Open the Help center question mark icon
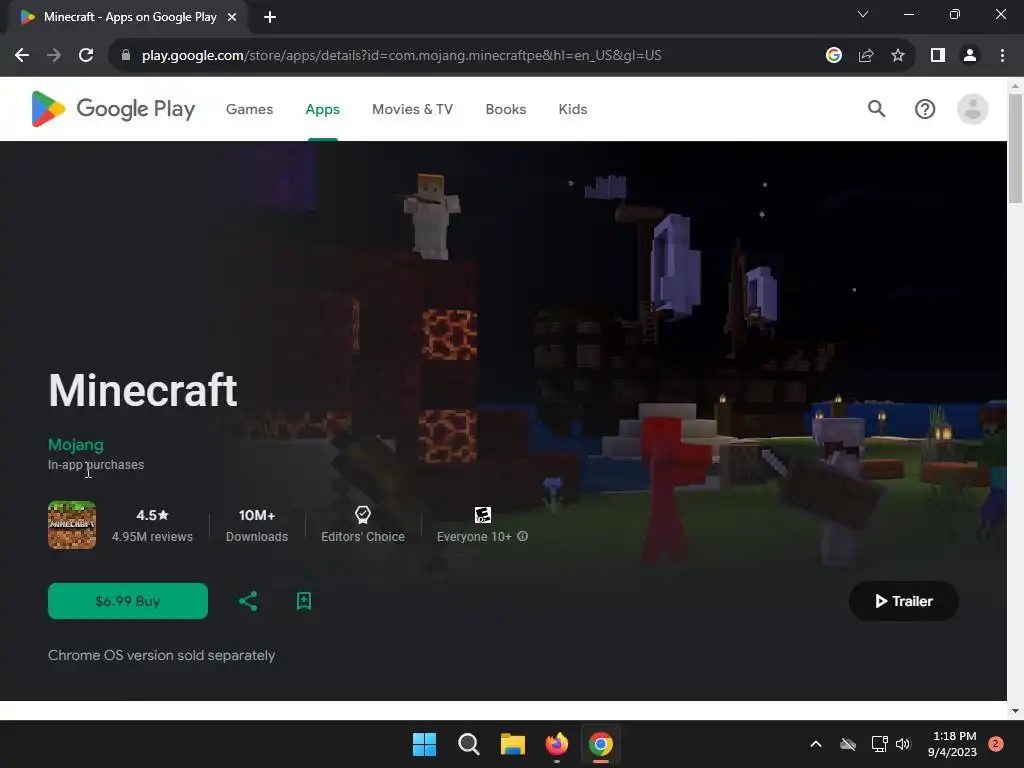The width and height of the screenshot is (1024, 768). pos(925,108)
